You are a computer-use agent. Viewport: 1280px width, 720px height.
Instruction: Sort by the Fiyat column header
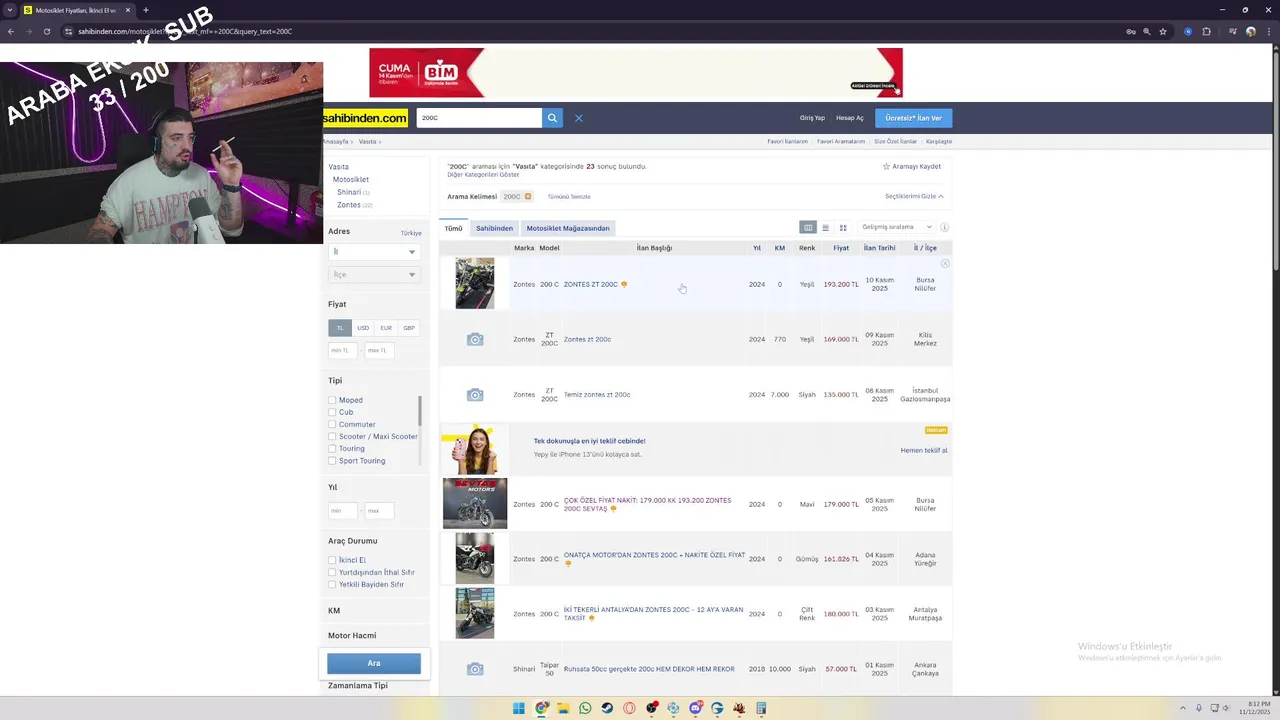841,248
